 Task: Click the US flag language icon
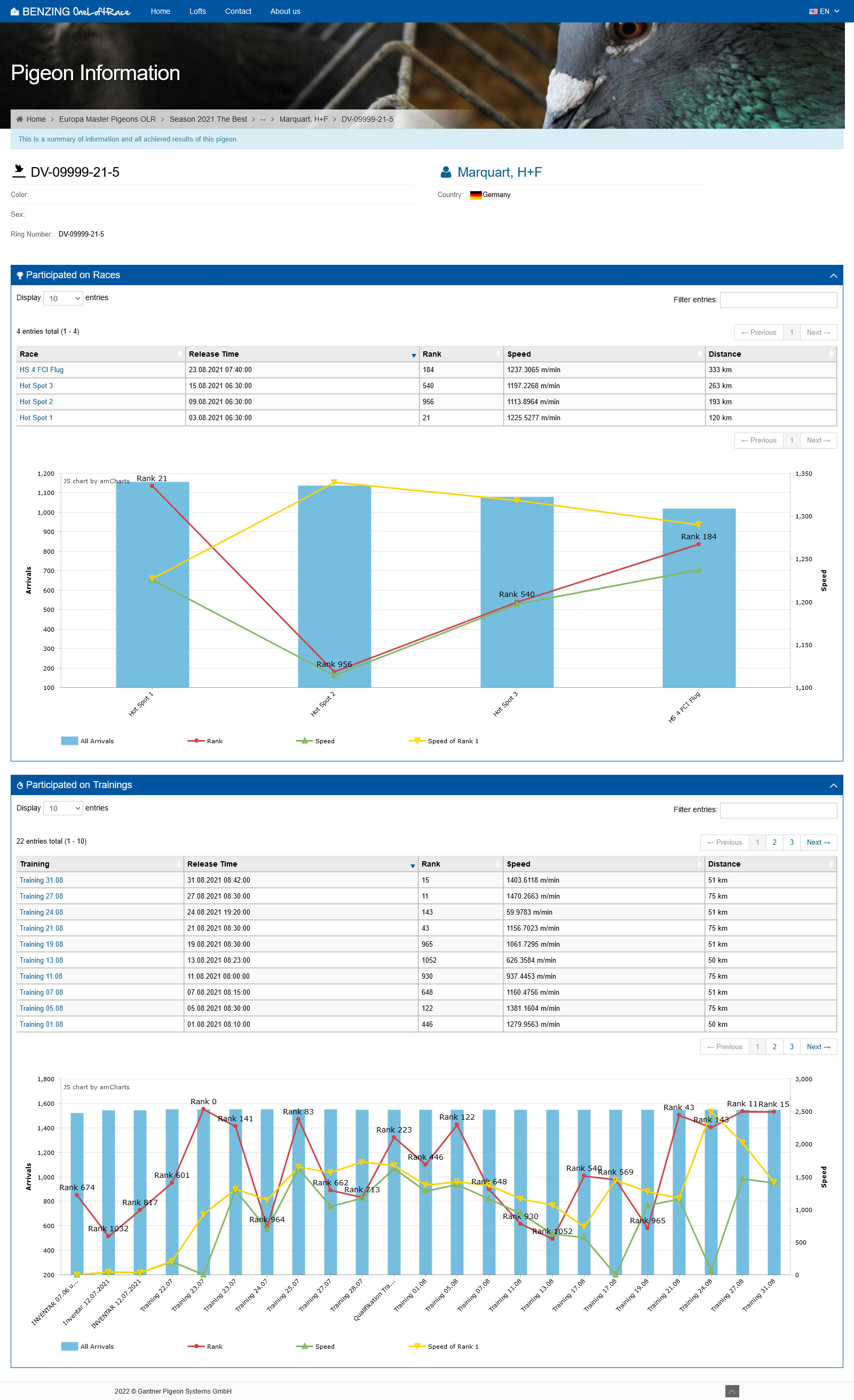[x=812, y=11]
